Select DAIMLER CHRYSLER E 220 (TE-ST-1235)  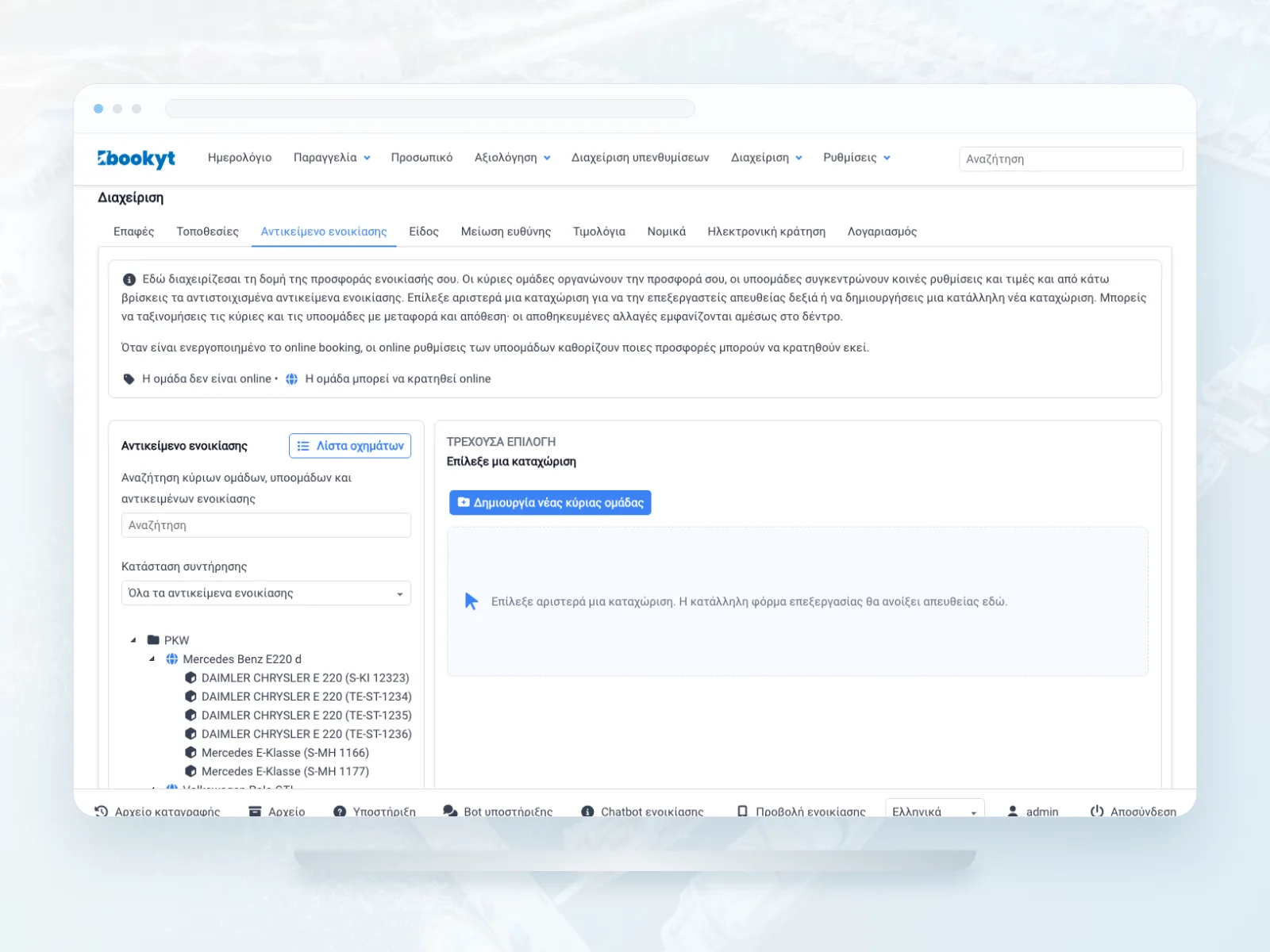[x=306, y=716]
